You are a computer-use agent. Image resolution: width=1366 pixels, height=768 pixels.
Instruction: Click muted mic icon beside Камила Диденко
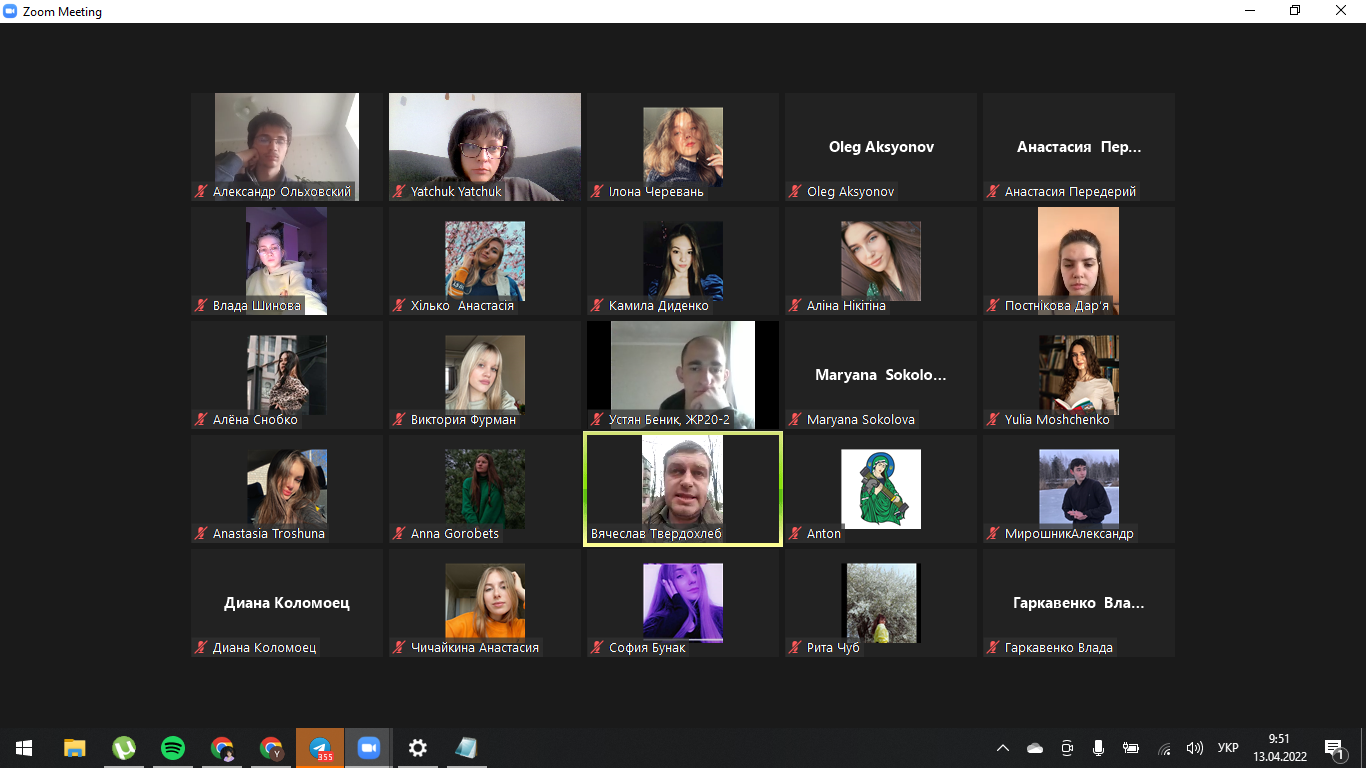(597, 305)
